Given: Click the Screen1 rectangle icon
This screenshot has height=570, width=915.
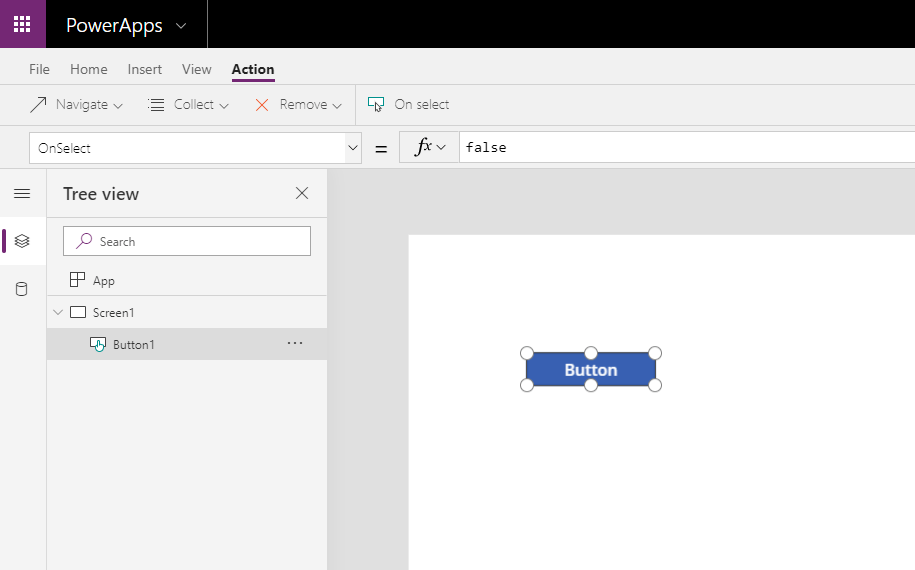Looking at the screenshot, I should click(x=78, y=312).
